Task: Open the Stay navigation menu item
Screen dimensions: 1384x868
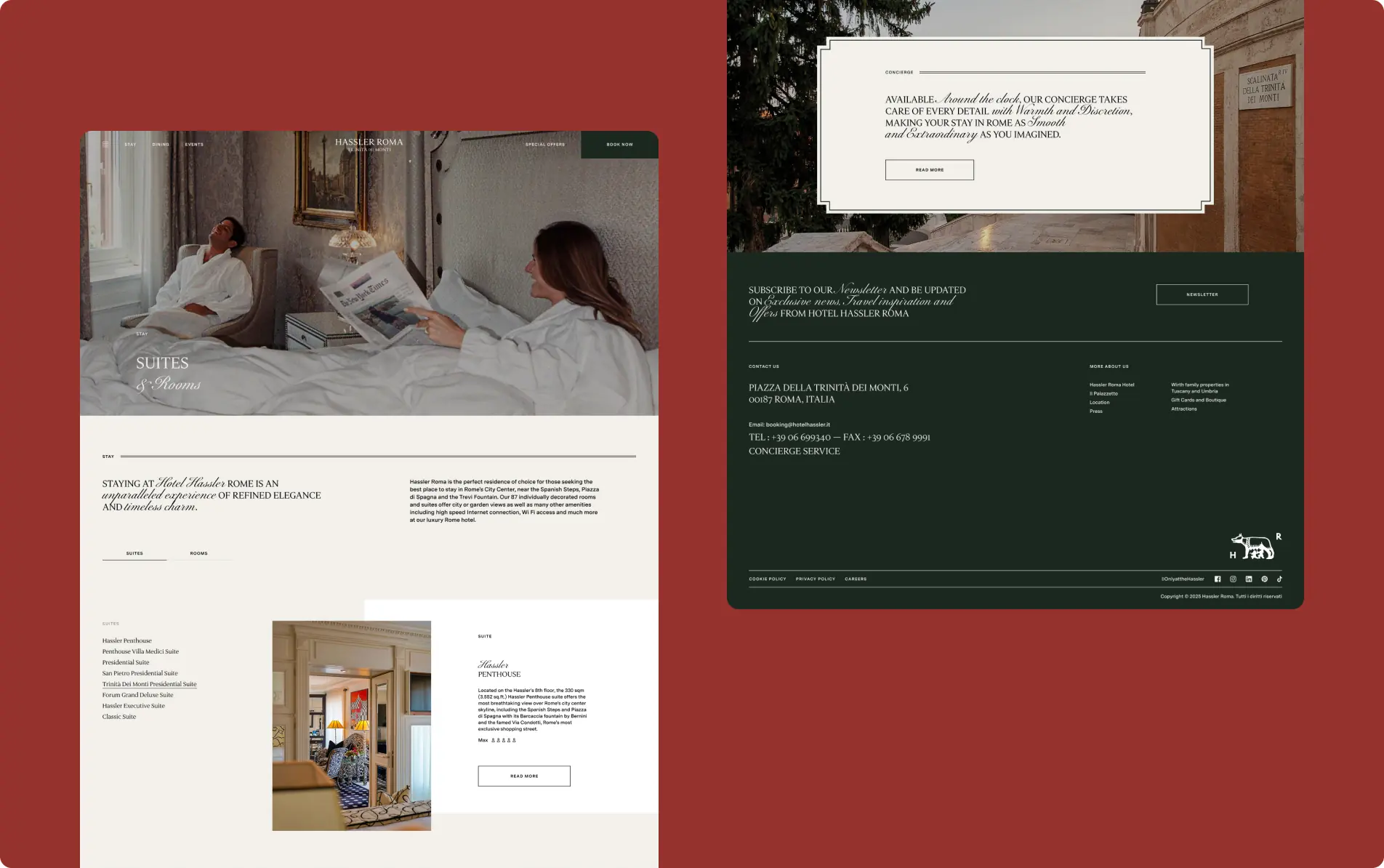Action: [130, 145]
